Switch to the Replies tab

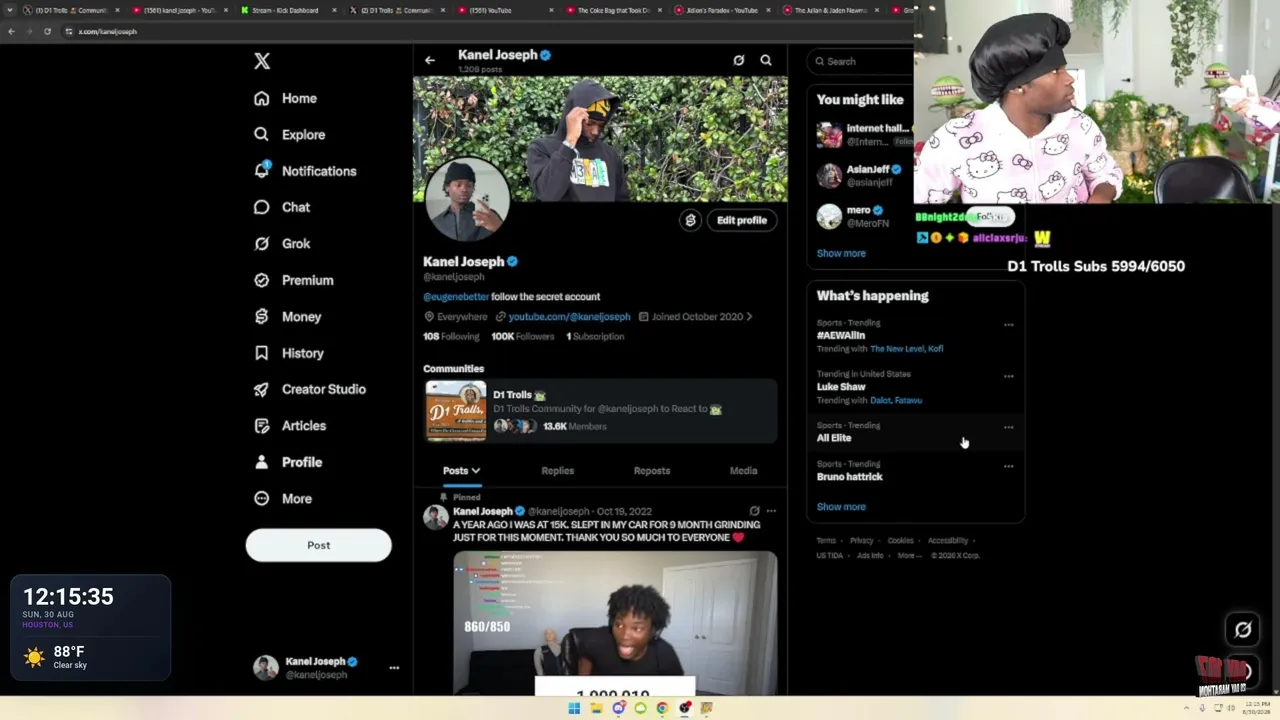(558, 471)
